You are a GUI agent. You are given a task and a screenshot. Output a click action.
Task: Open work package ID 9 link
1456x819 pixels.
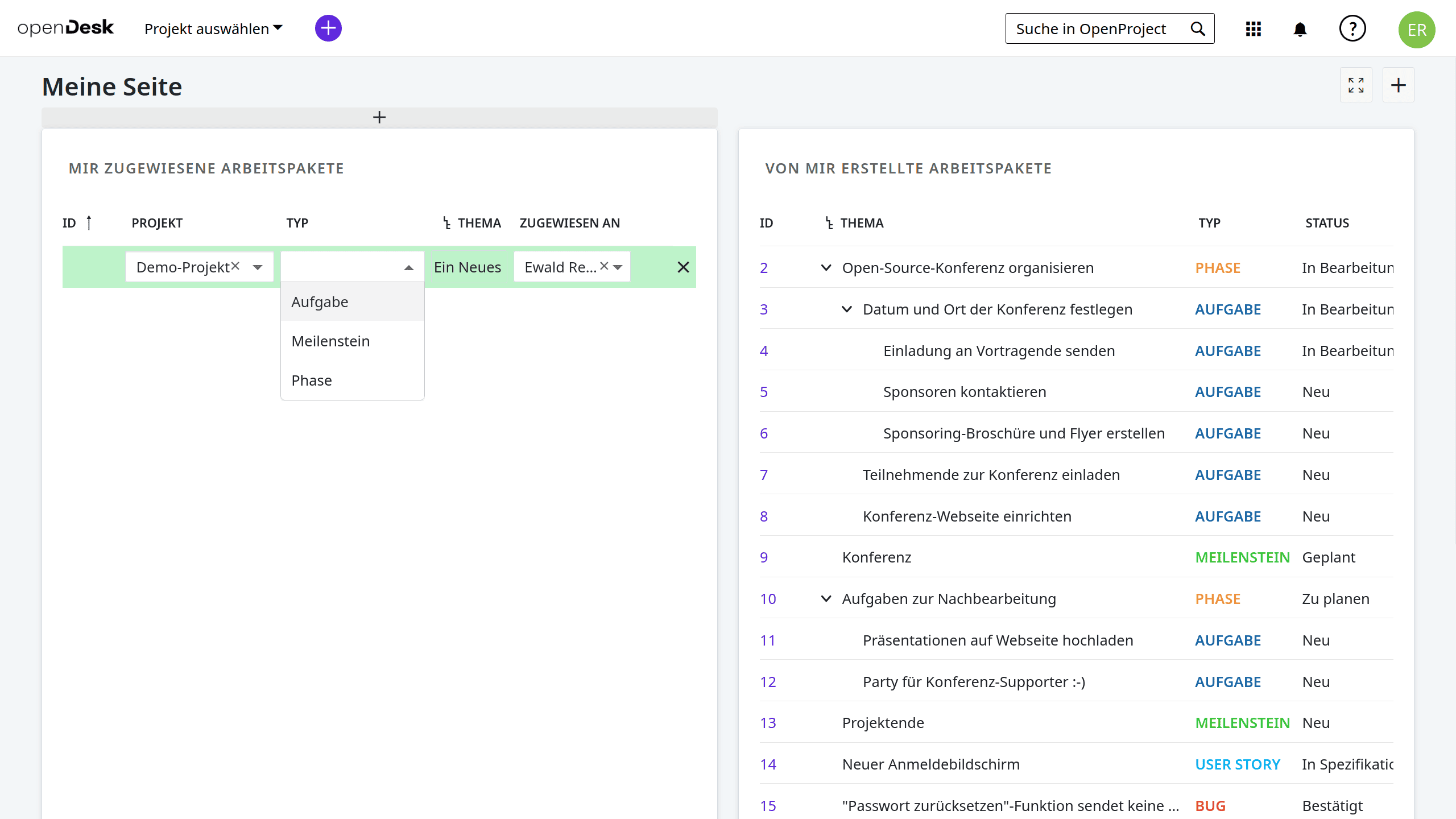coord(764,557)
